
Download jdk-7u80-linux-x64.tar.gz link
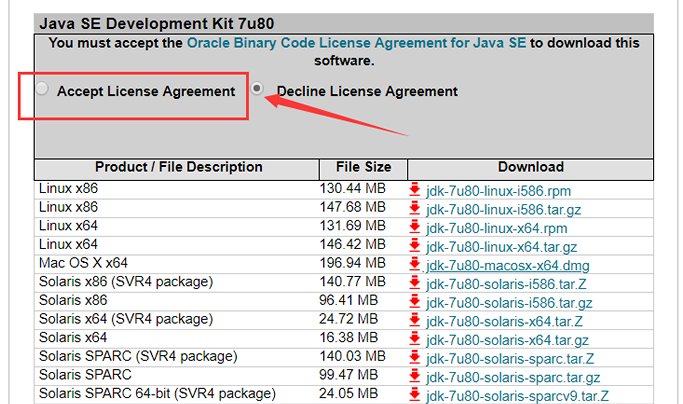pos(501,247)
